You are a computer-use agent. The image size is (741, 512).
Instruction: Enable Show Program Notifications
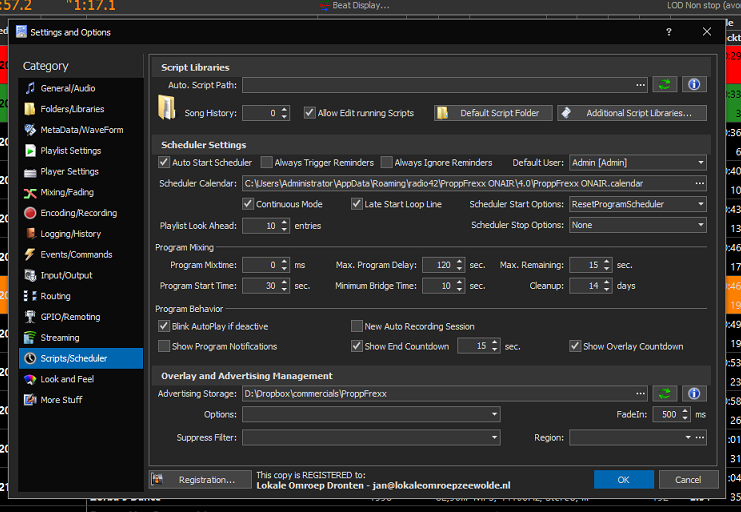point(164,346)
